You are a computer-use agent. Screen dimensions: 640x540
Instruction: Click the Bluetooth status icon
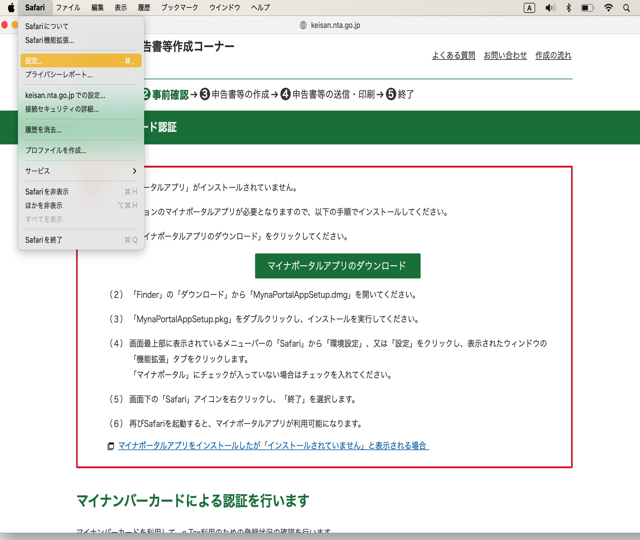[x=567, y=7]
